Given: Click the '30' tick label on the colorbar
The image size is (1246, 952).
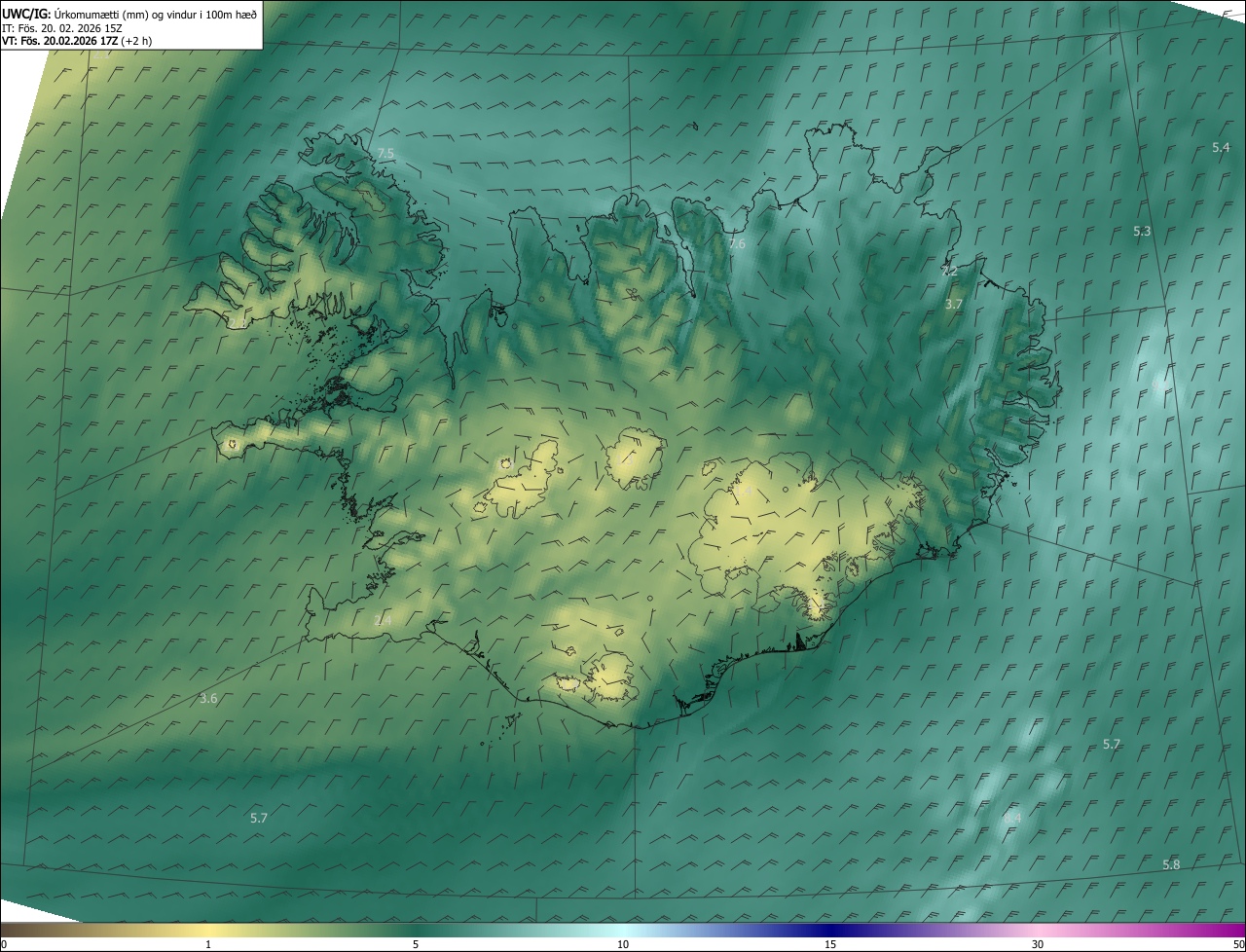Looking at the screenshot, I should (x=1038, y=944).
